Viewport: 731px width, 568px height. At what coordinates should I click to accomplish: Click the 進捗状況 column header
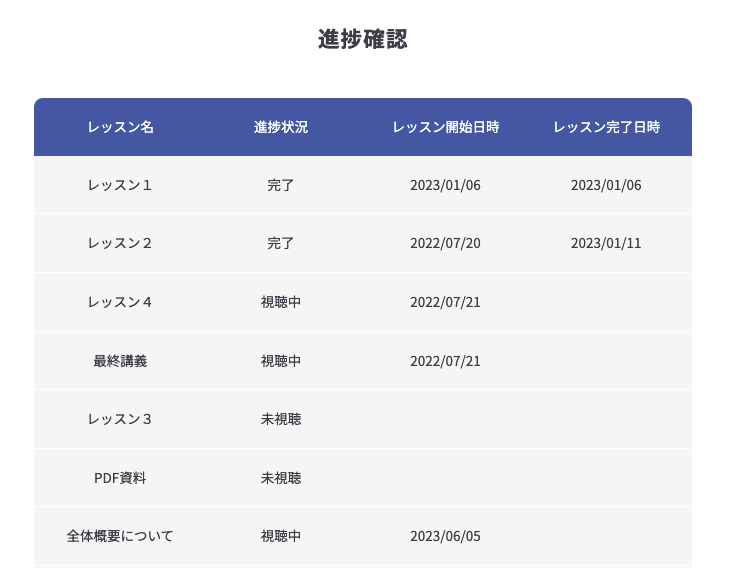281,127
